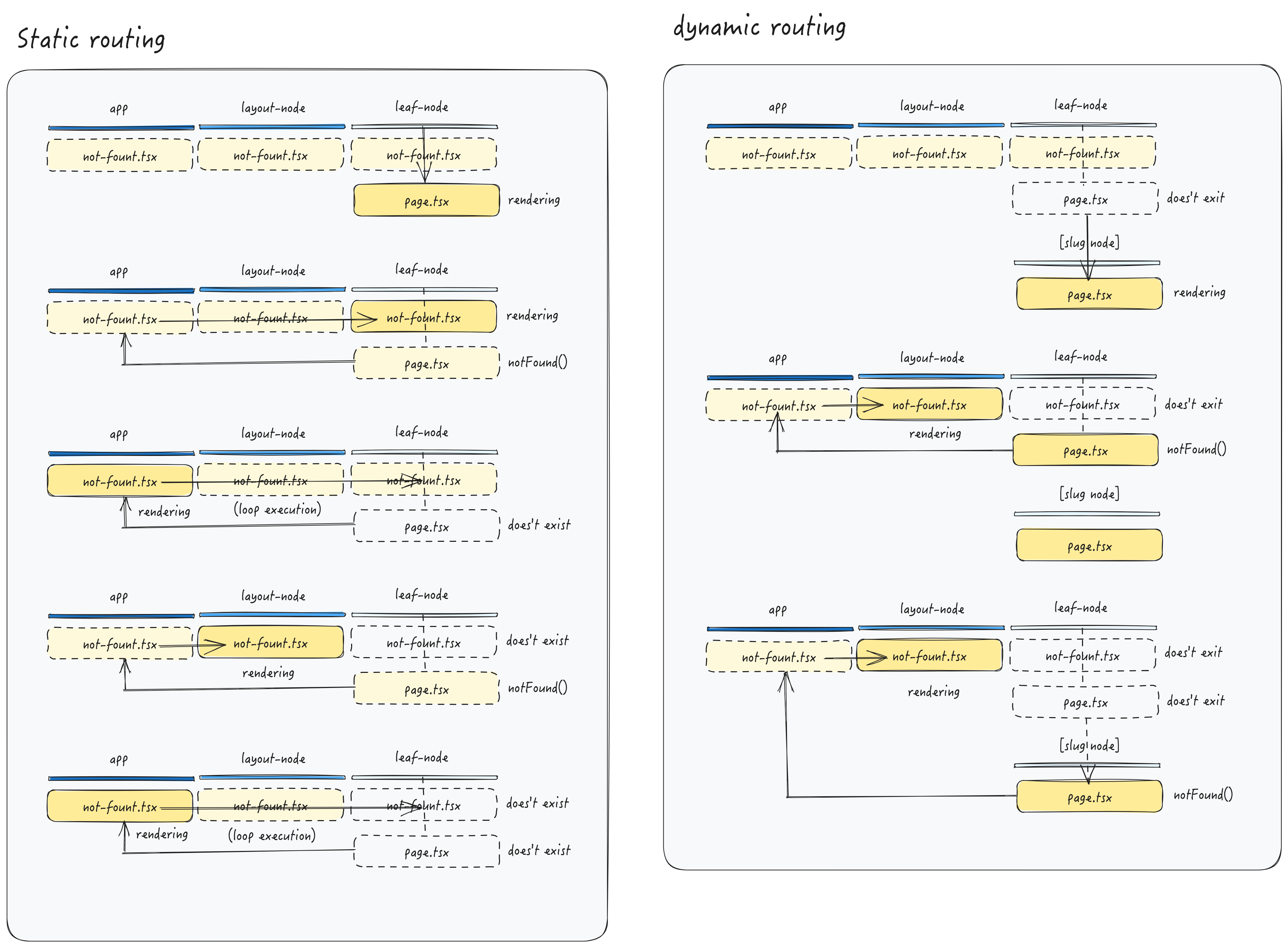Select highlighted layout-node not-fount.tsx in fourth static diagram
Screen dimensions: 1288x948
pos(270,643)
